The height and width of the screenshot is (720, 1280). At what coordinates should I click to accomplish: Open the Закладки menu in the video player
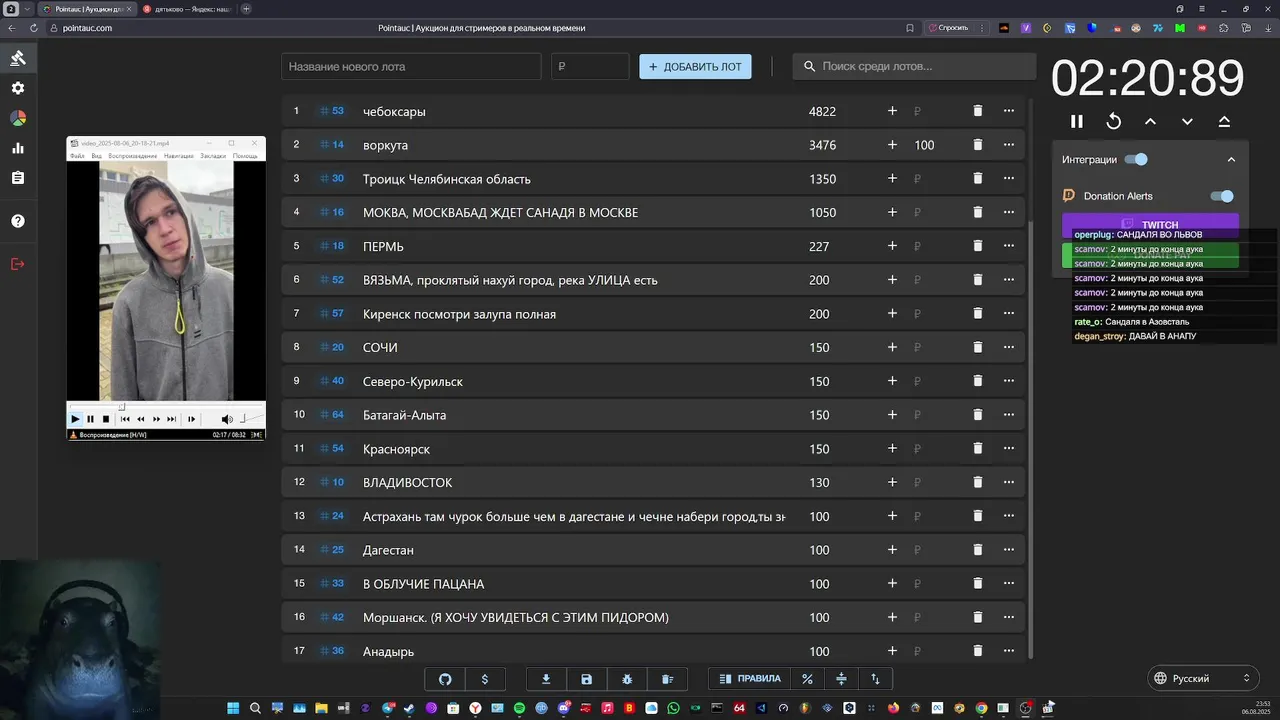[213, 156]
